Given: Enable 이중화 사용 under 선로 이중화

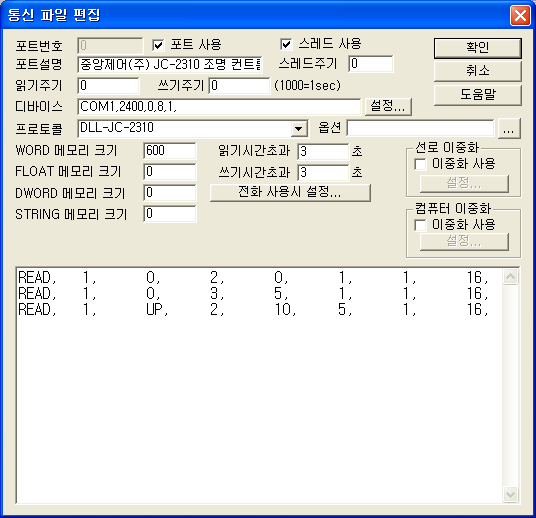Looking at the screenshot, I should click(x=420, y=164).
